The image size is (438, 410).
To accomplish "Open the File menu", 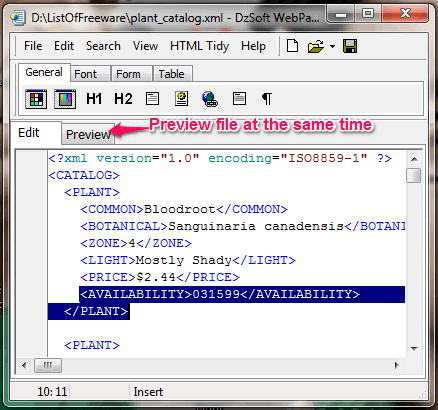I will 33,46.
